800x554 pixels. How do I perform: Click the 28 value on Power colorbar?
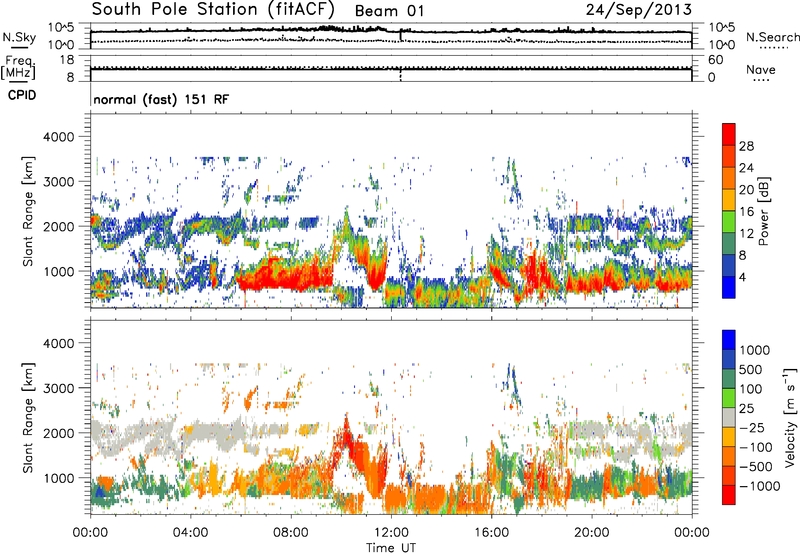pyautogui.click(x=746, y=146)
